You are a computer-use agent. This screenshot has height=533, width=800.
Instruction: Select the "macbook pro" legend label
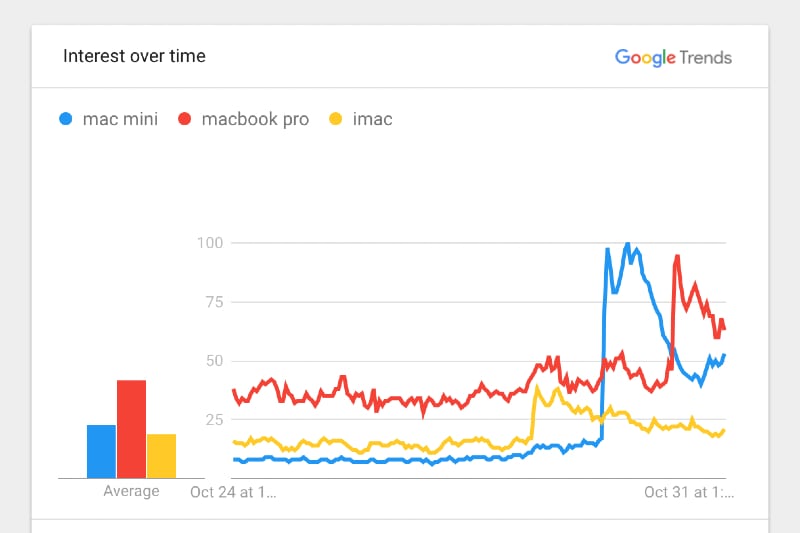(x=255, y=119)
